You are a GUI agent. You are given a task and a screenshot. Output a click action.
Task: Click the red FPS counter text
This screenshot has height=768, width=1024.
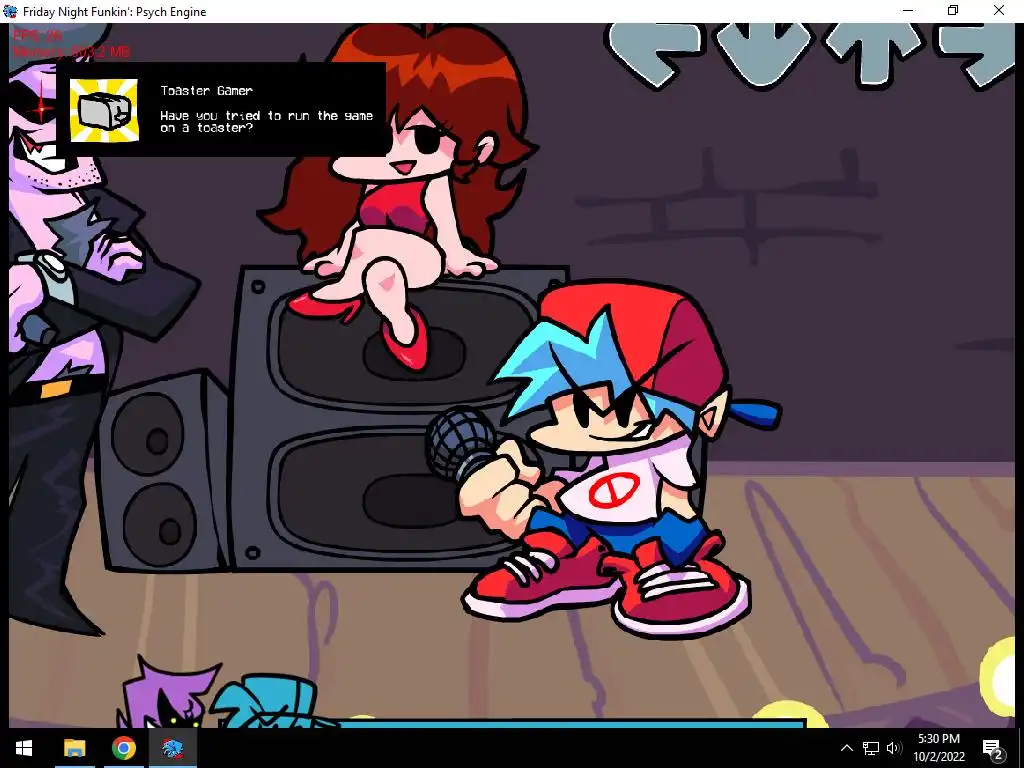pos(37,35)
